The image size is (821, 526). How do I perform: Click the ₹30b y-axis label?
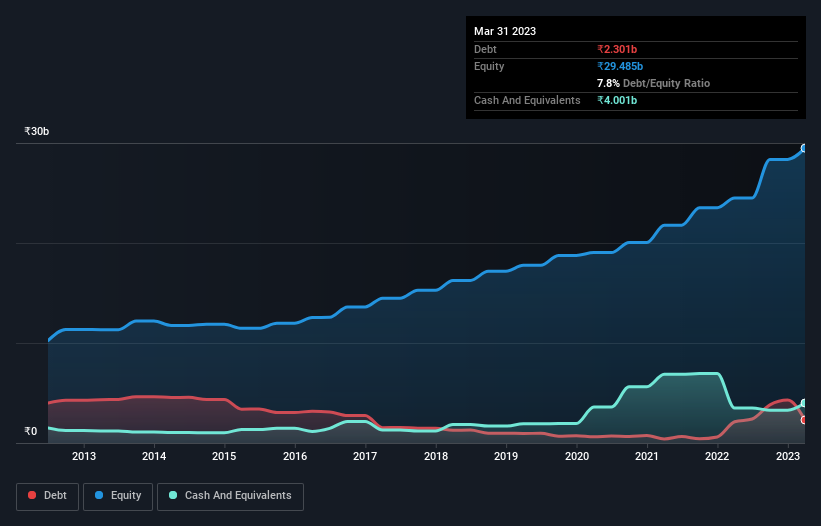click(x=37, y=131)
